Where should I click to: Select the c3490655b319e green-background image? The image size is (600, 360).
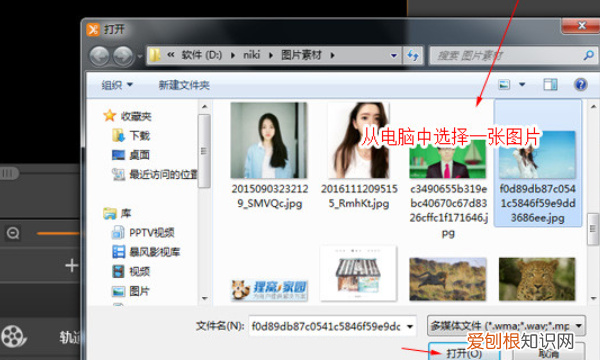448,159
